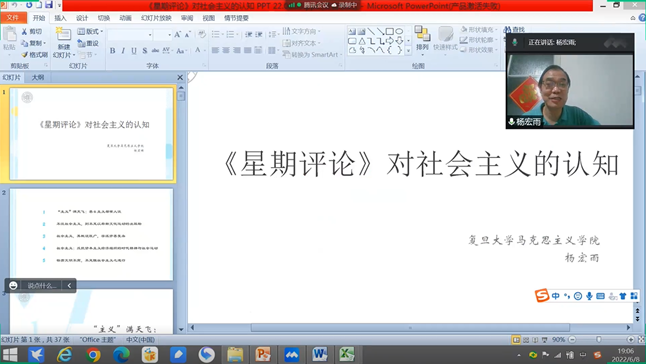Open the 插入 ribbon tab
The width and height of the screenshot is (646, 364).
tap(60, 18)
